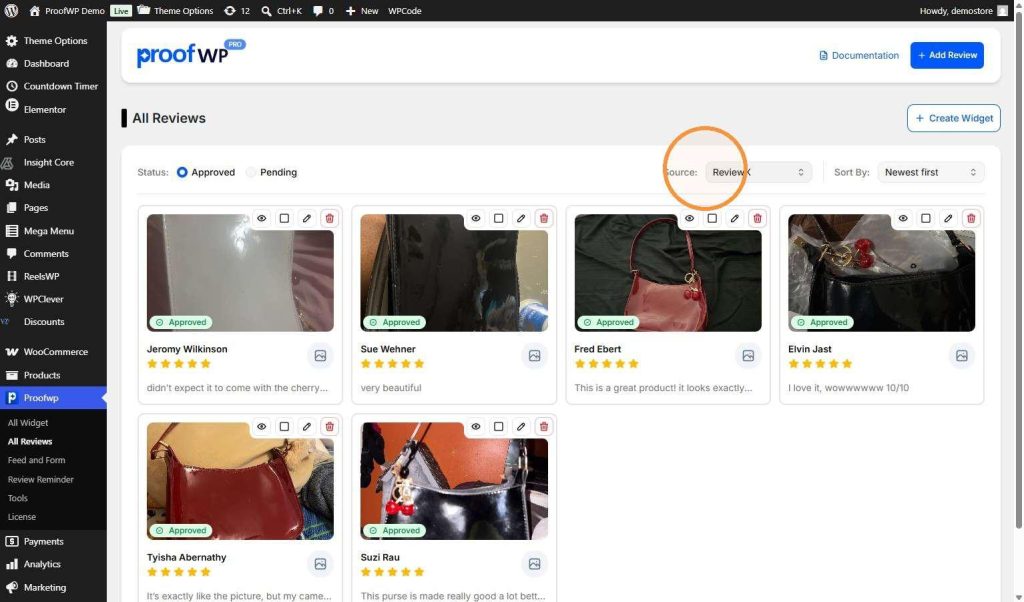Edit Elvin Jast review with pencil icon
Screen dimensions: 1024x602
tap(948, 218)
